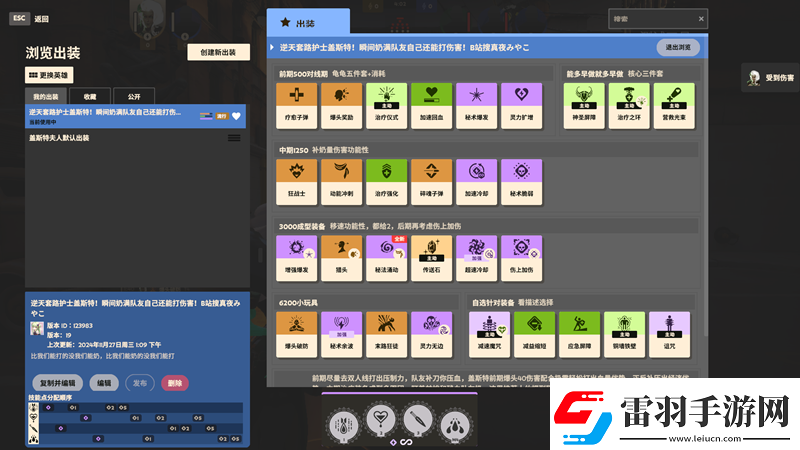Click the 编辑 button

(x=104, y=383)
